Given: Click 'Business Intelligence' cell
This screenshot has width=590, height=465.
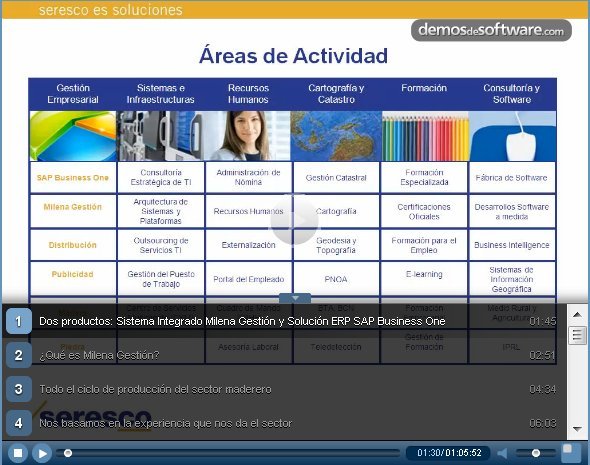Looking at the screenshot, I should 512,245.
